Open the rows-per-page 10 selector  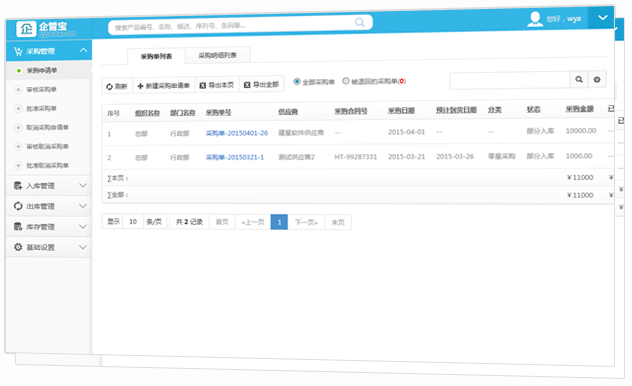(133, 222)
